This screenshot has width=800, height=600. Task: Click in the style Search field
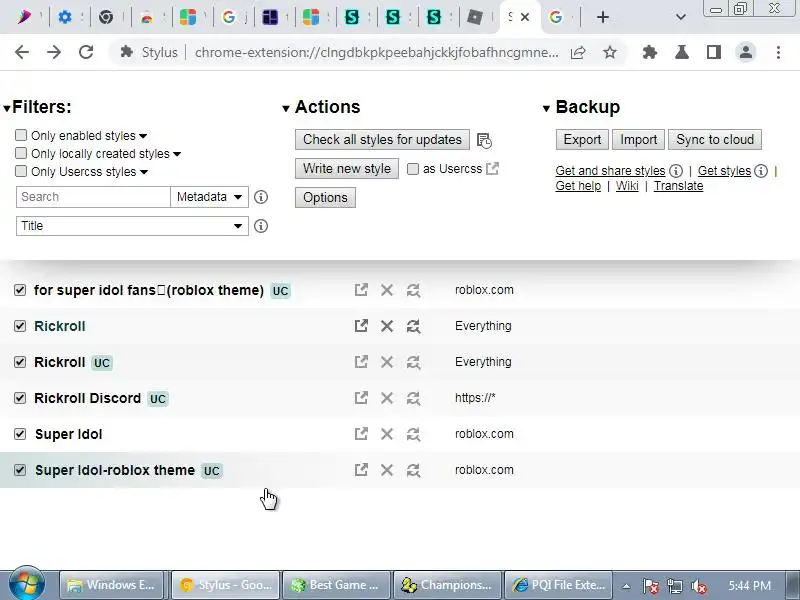(93, 197)
